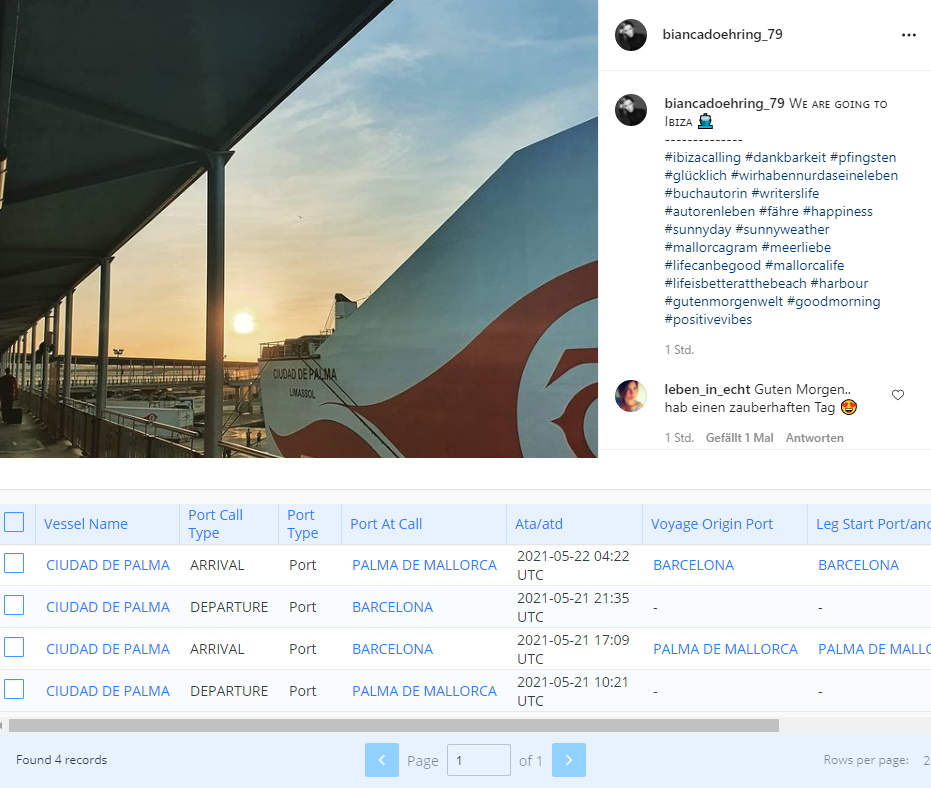Open the #harbour hashtag
This screenshot has width=931, height=788.
839,283
